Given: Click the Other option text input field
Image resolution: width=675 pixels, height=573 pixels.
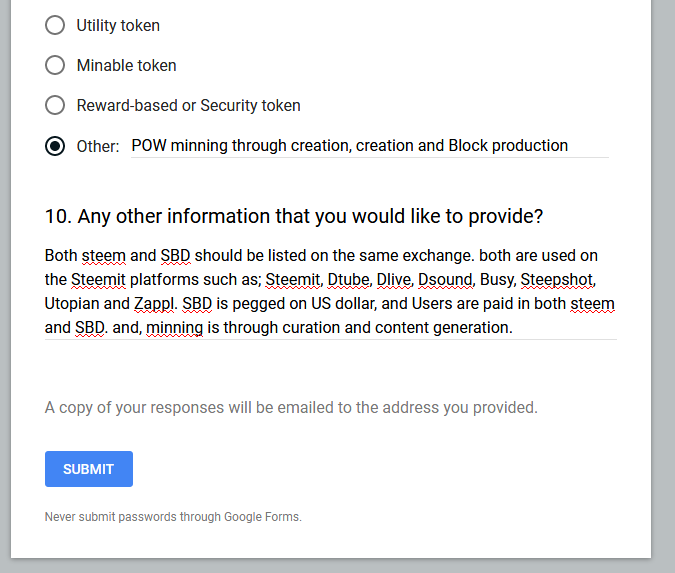Looking at the screenshot, I should click(369, 146).
